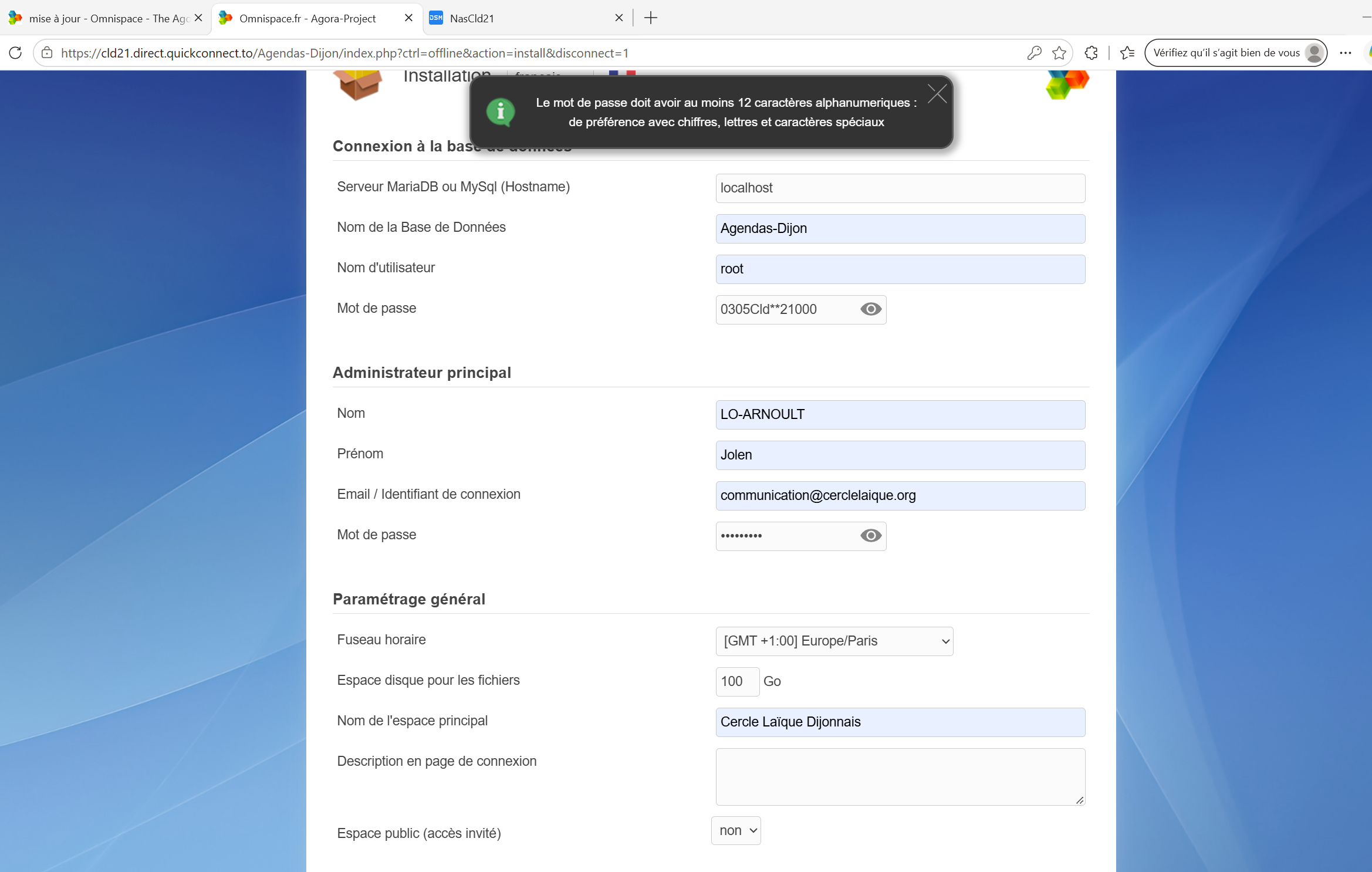1372x872 pixels.
Task: Open the saved passwords key icon
Action: [1034, 53]
